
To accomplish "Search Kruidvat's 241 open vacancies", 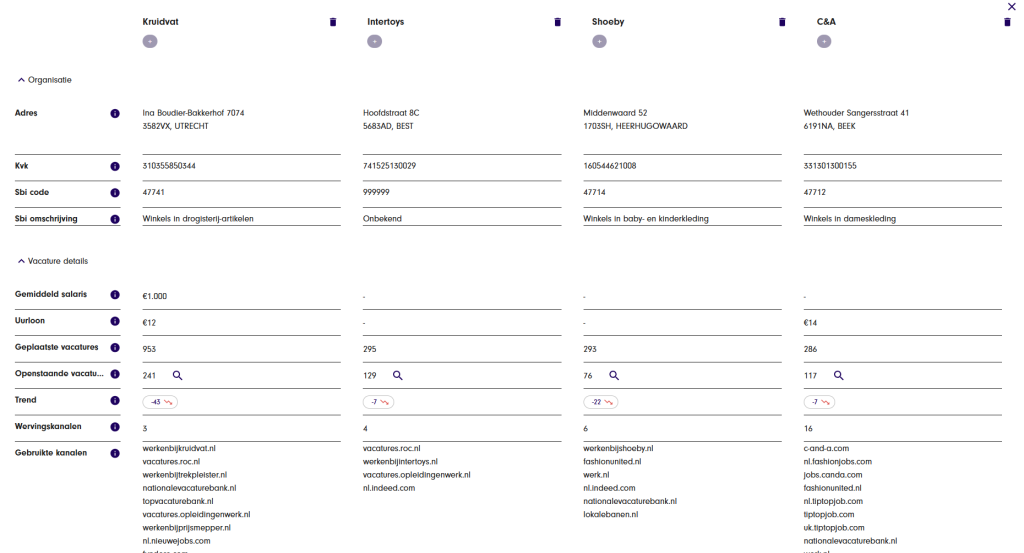I will click(177, 375).
